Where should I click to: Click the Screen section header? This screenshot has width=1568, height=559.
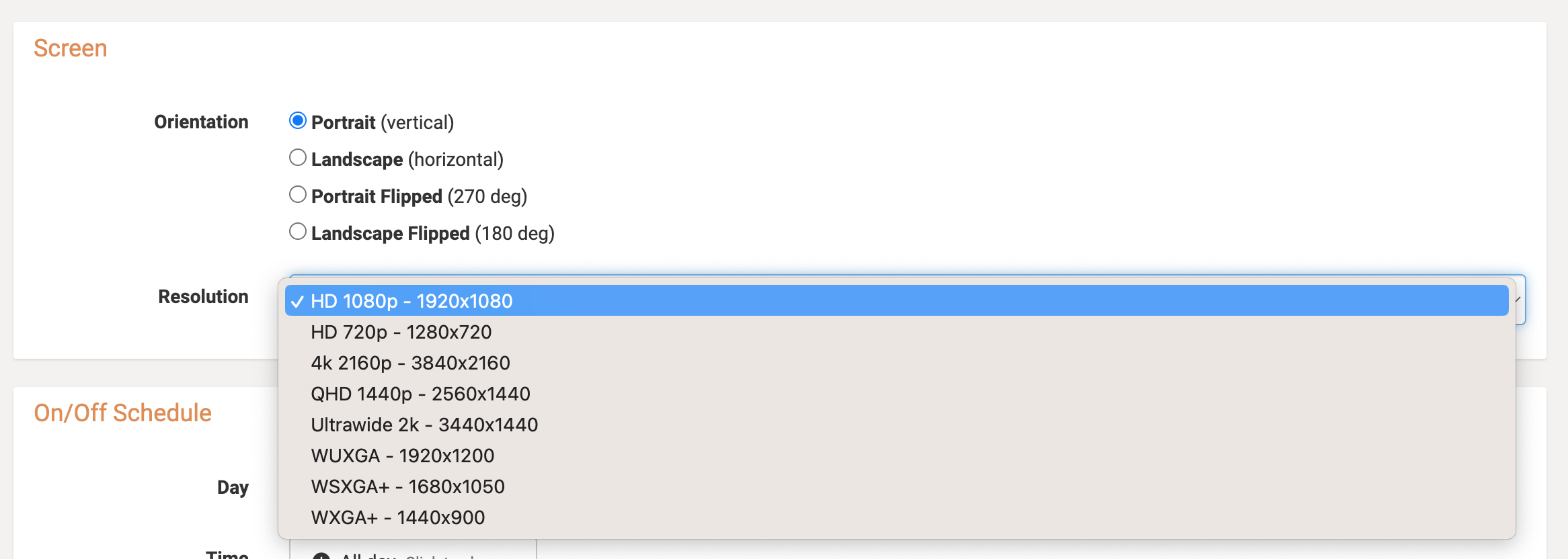pos(71,47)
